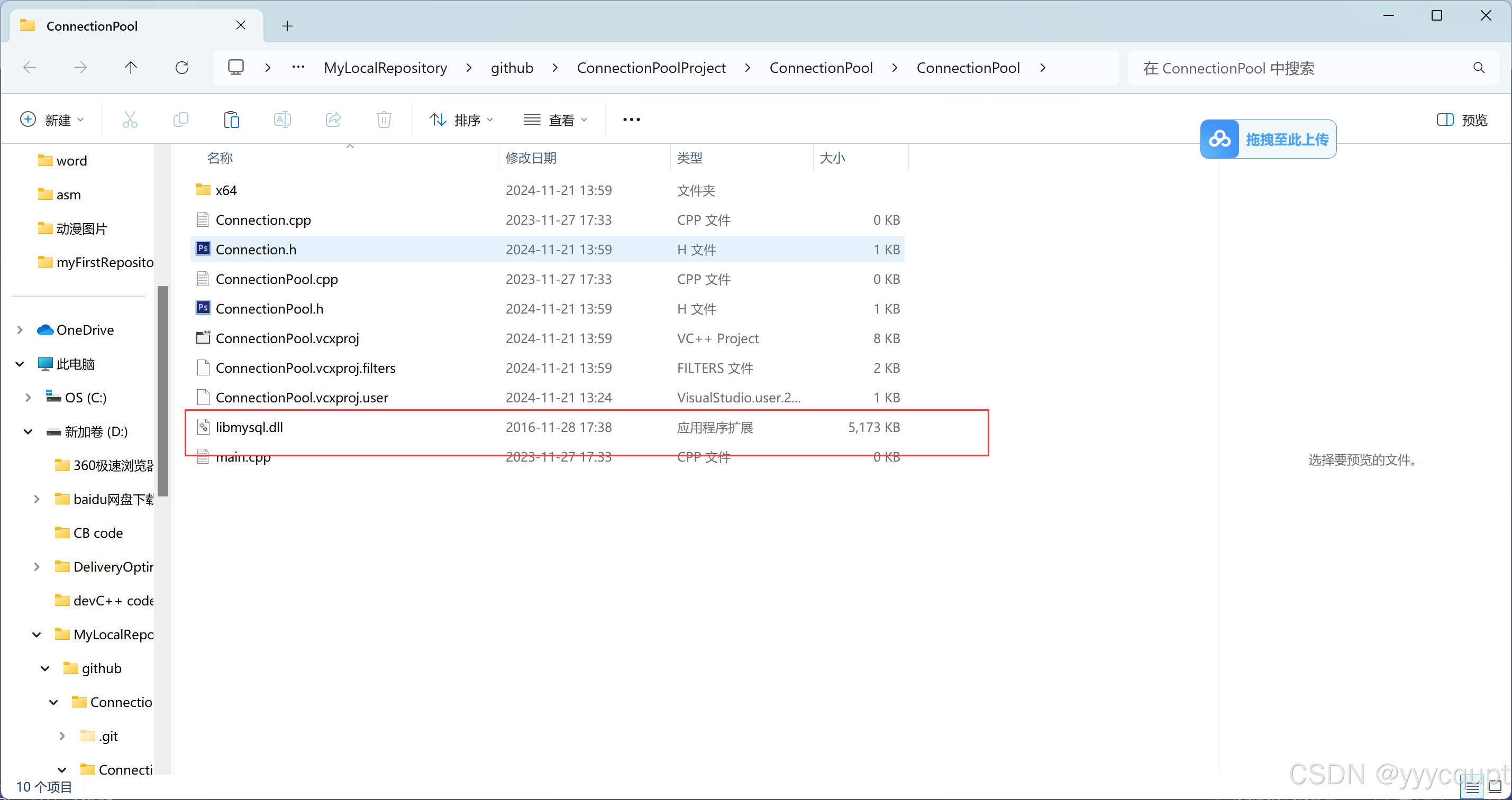Select the asm folder in sidebar
Image resolution: width=1512 pixels, height=800 pixels.
click(x=59, y=195)
